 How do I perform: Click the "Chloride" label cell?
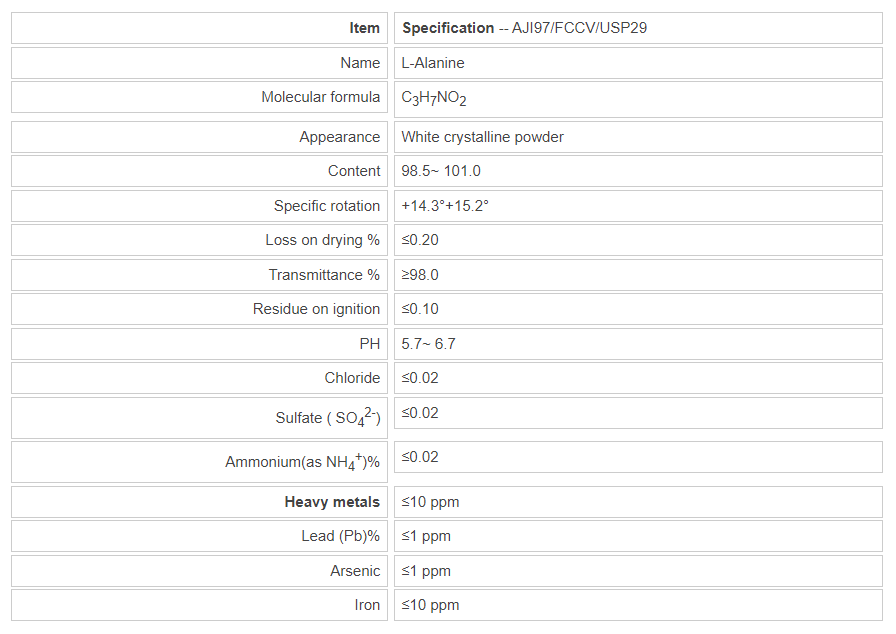pyautogui.click(x=352, y=378)
